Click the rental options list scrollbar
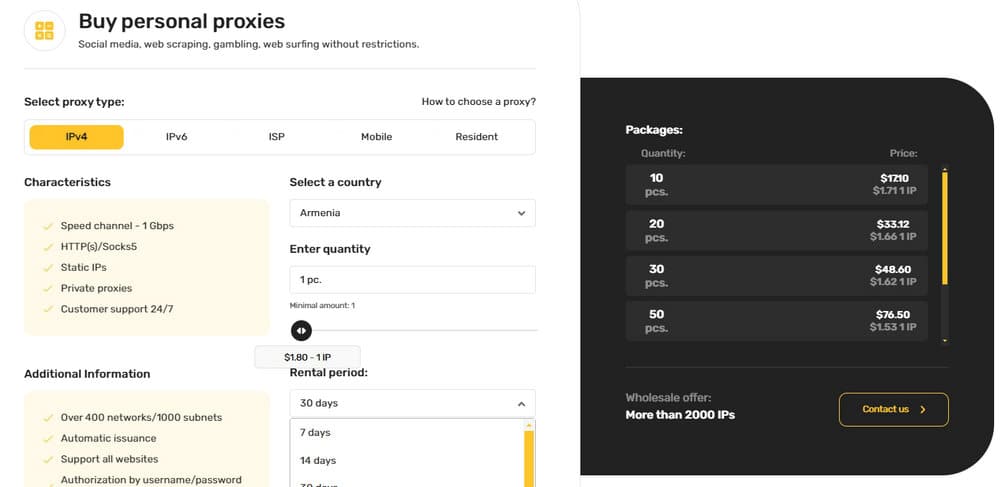 coord(529,459)
